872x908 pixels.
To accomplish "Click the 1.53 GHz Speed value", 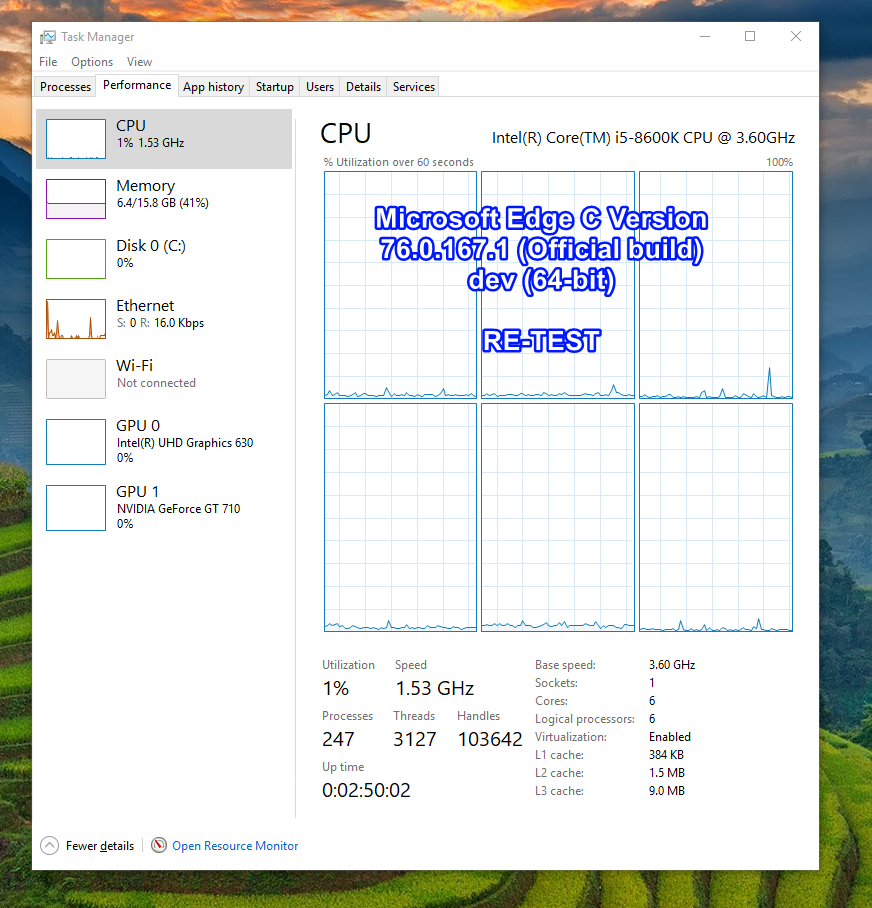I will (x=435, y=688).
